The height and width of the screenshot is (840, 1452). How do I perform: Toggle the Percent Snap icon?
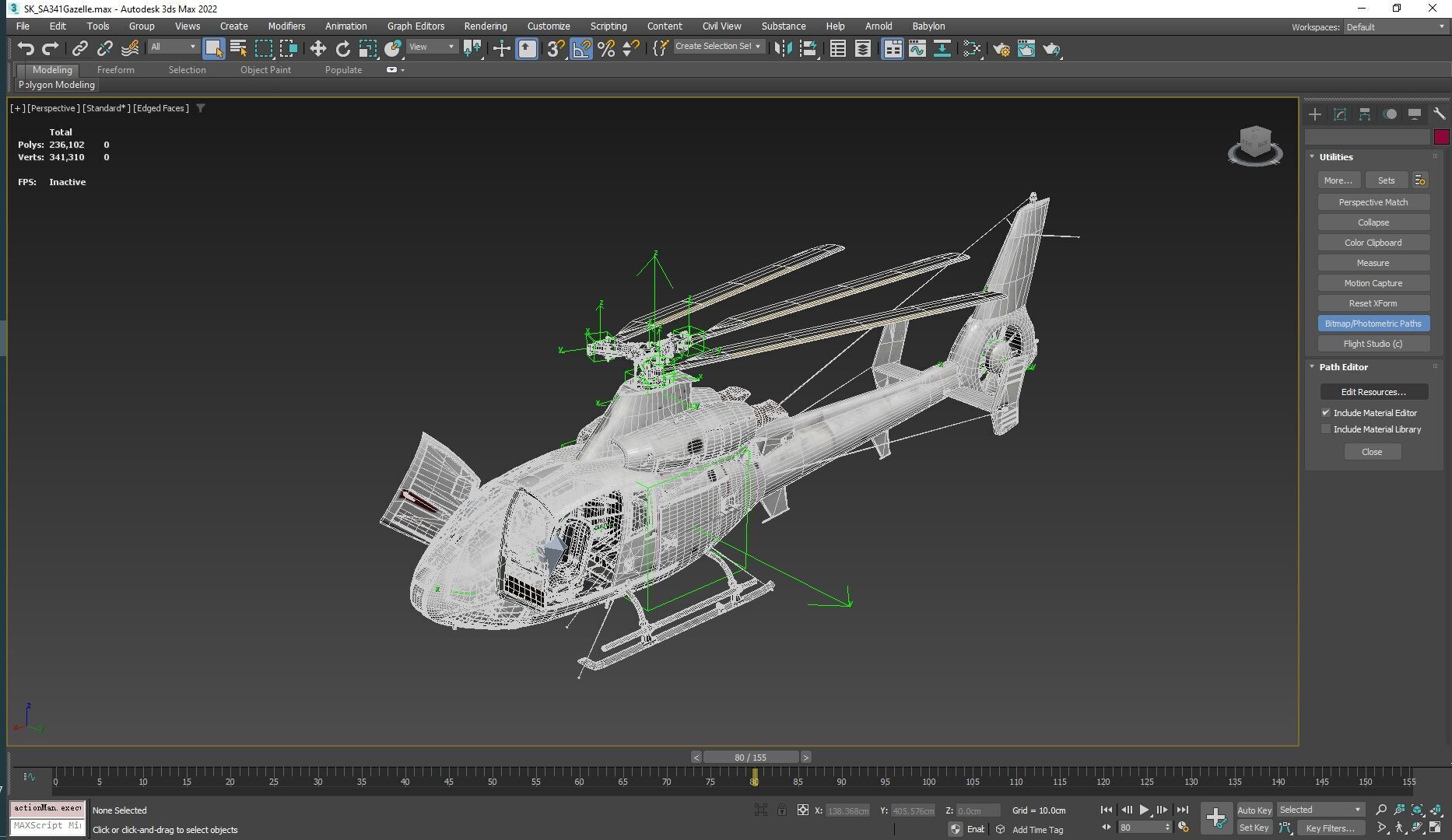[x=606, y=48]
